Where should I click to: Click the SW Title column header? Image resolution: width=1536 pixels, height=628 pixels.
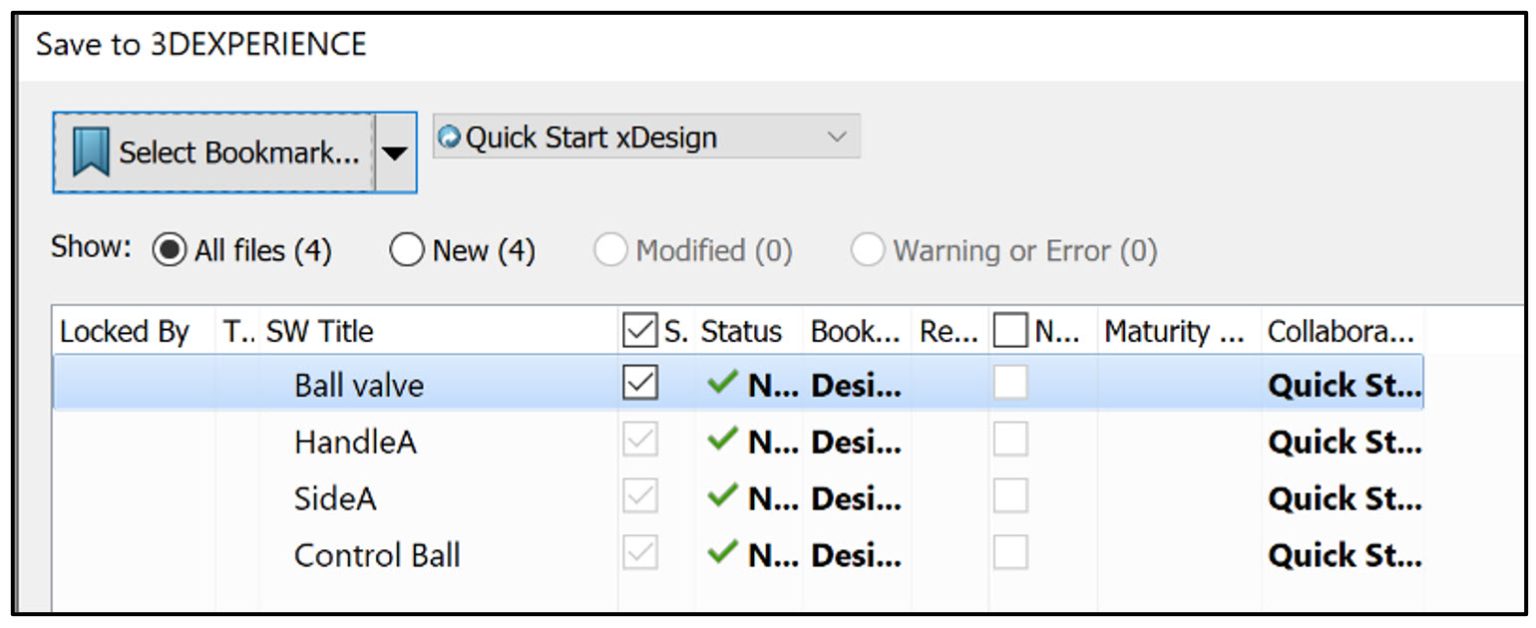(320, 330)
